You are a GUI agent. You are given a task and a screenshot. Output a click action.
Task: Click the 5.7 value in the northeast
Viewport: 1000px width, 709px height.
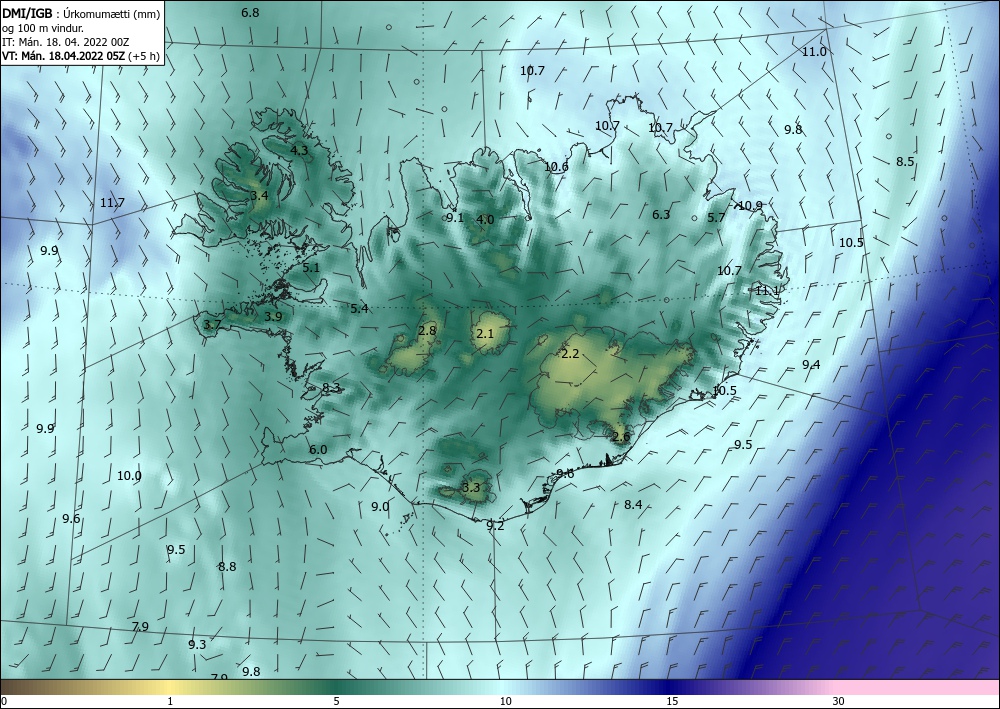click(716, 217)
